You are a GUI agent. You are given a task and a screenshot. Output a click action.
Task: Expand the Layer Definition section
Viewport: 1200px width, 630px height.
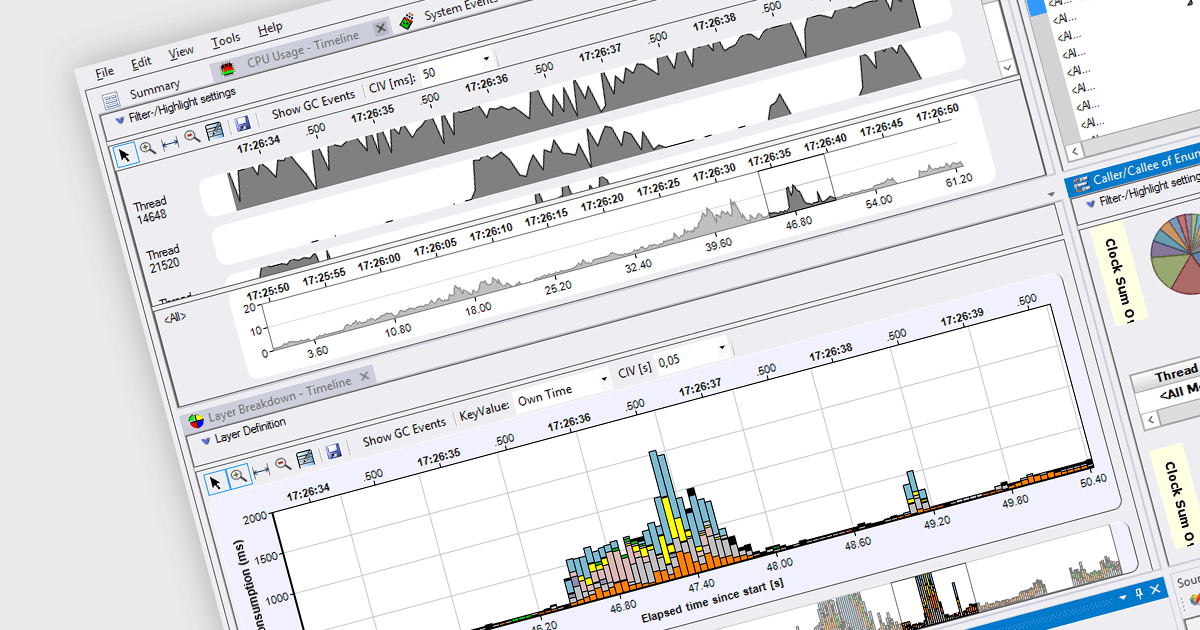(205, 439)
